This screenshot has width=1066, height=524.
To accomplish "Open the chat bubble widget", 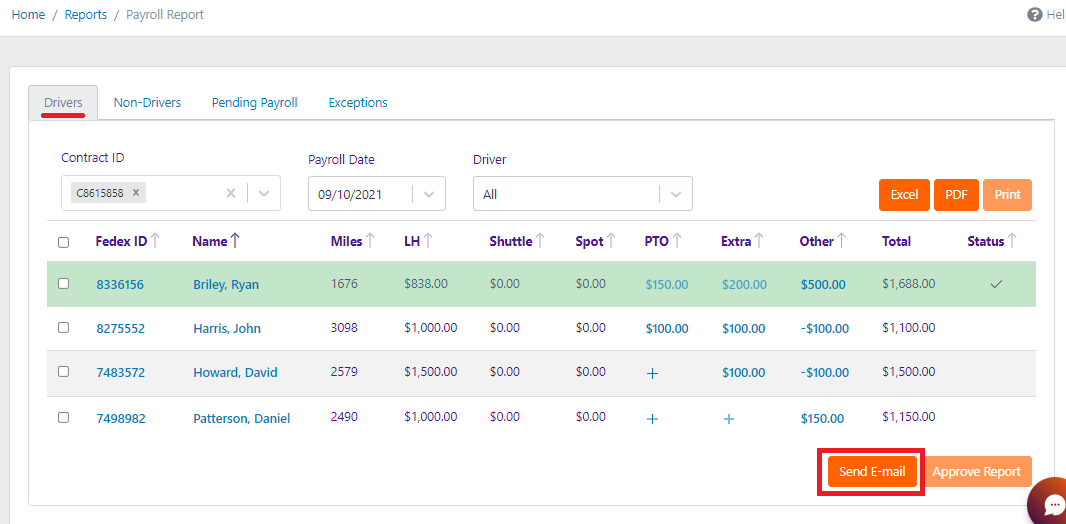I will (x=1052, y=504).
